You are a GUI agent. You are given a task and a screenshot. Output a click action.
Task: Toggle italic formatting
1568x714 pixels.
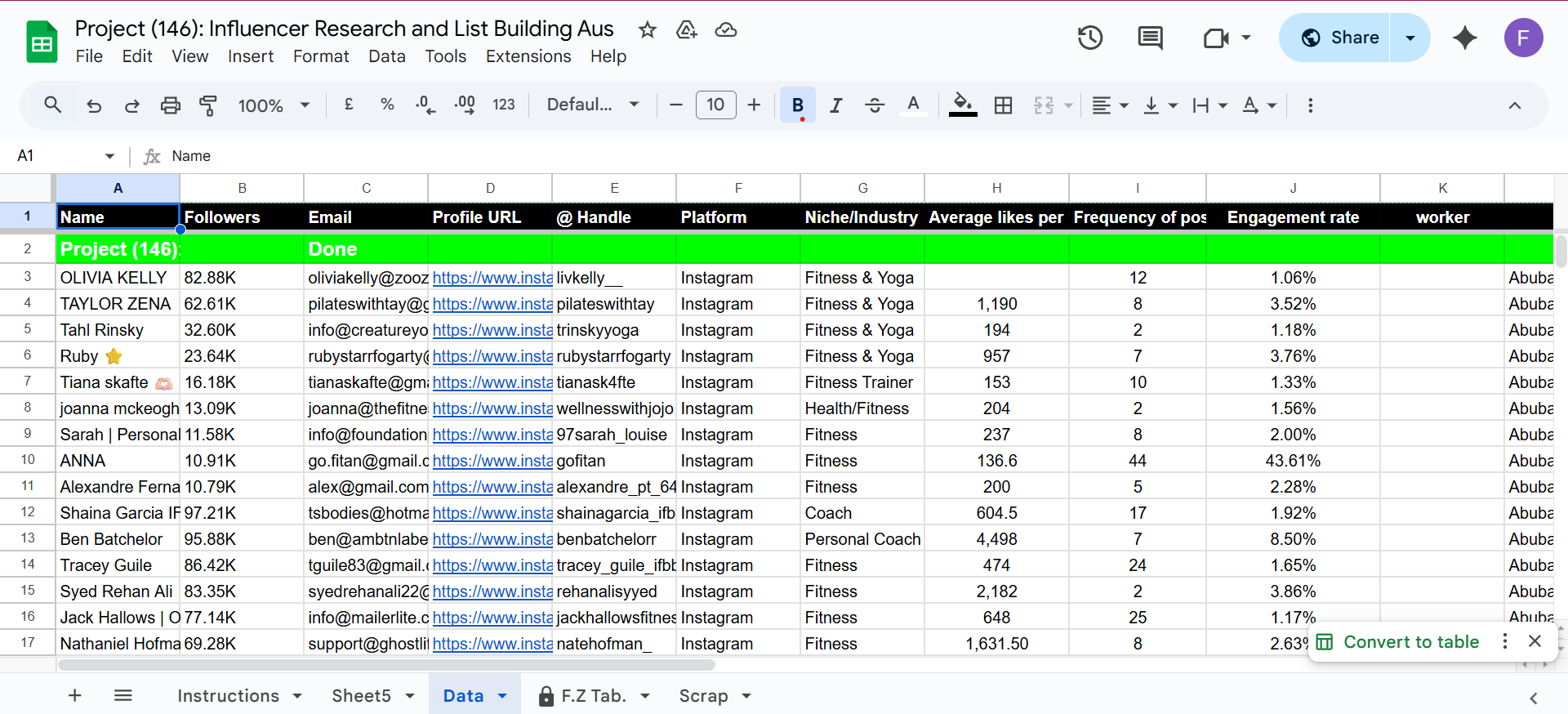[x=835, y=105]
